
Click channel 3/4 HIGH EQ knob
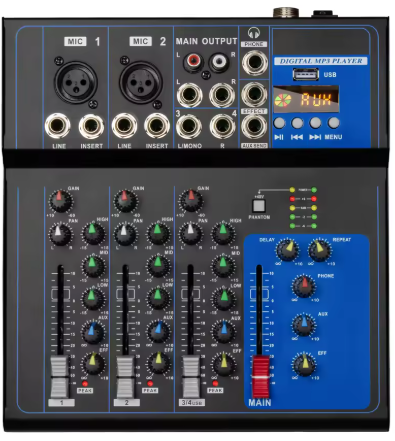223,233
